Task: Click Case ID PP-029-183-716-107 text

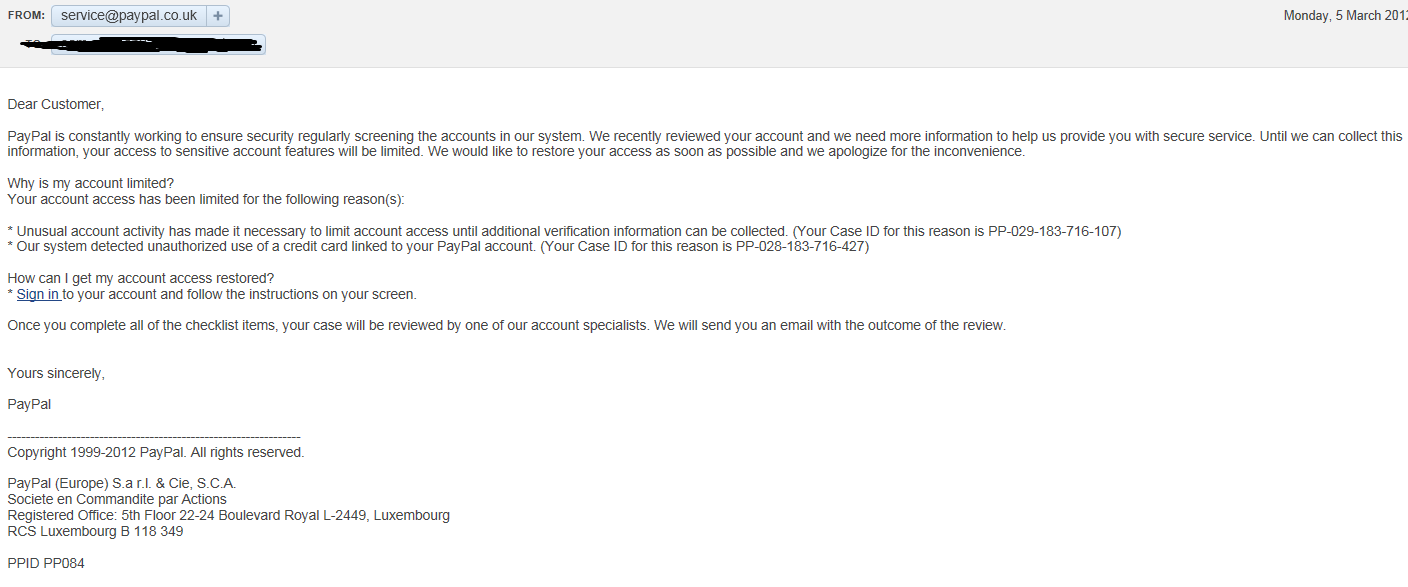Action: coord(1054,231)
